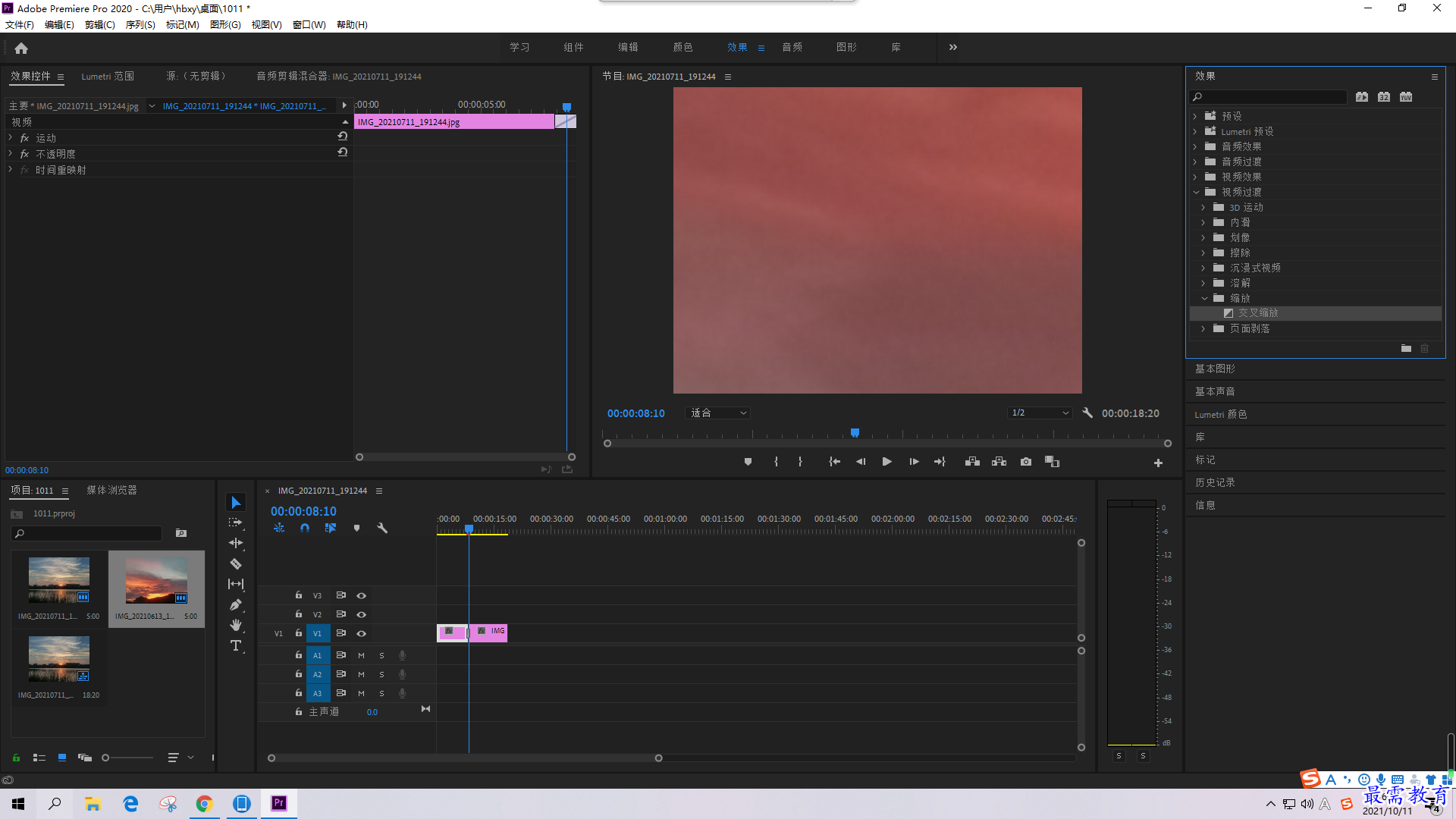Toggle V2 track output eye
The image size is (1456, 819).
tap(362, 614)
